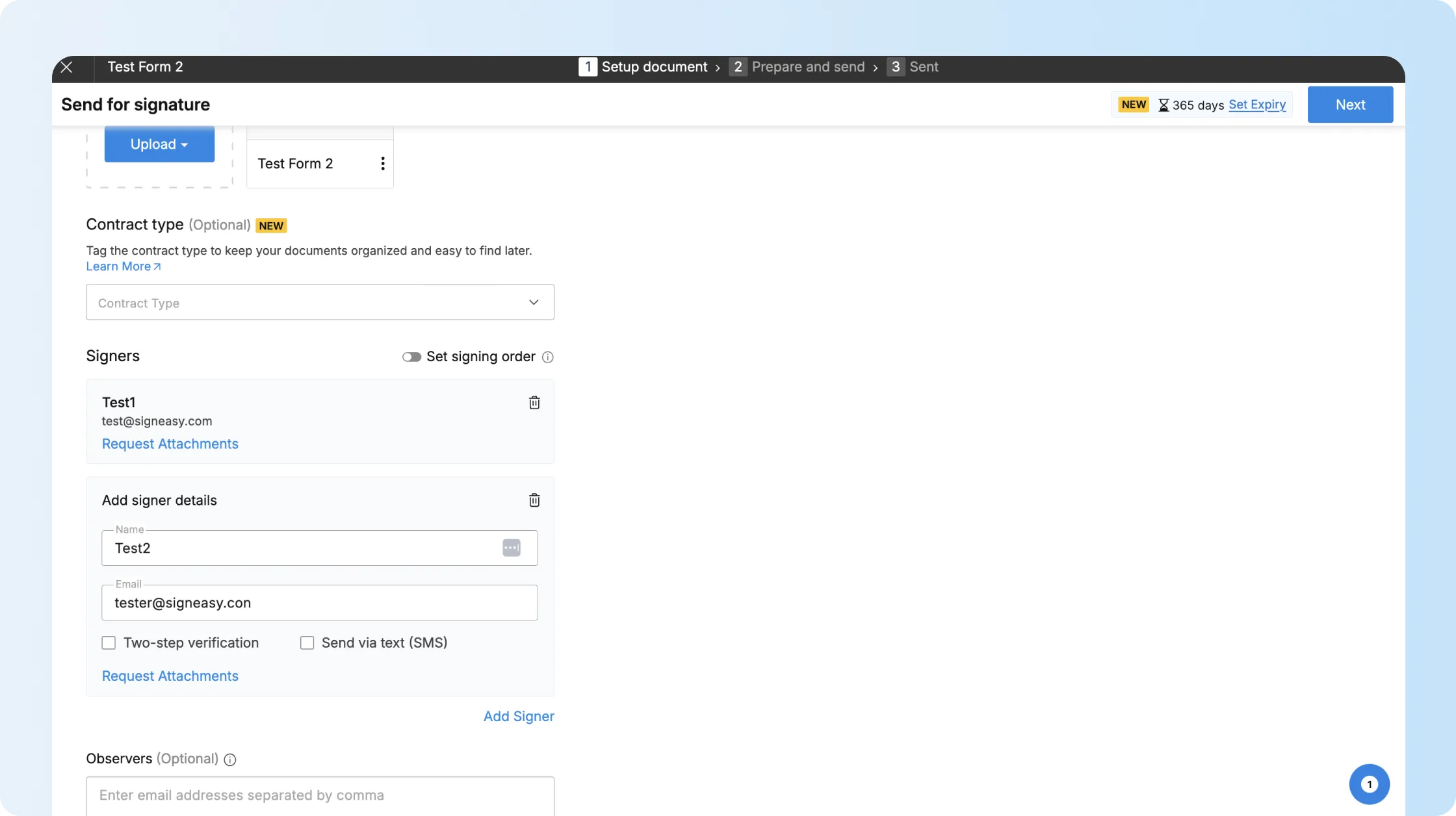Viewport: 1456px width, 816px height.
Task: Enable Two-step verification checkbox
Action: click(109, 643)
